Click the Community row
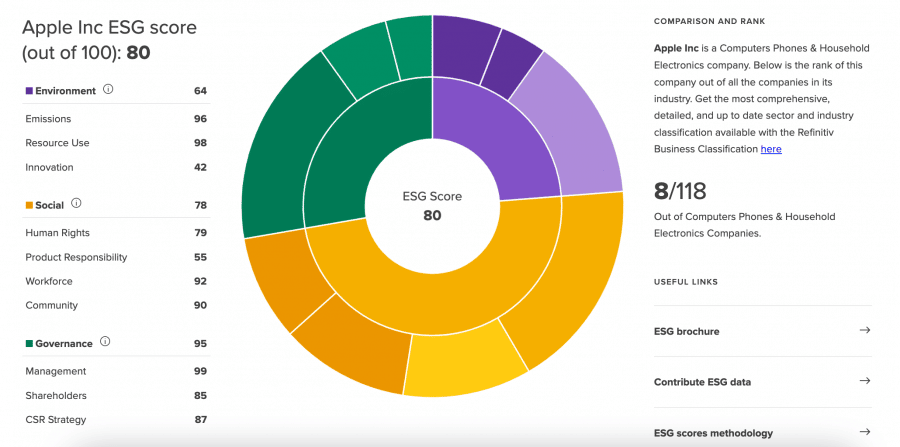The width and height of the screenshot is (900, 447). (x=116, y=305)
